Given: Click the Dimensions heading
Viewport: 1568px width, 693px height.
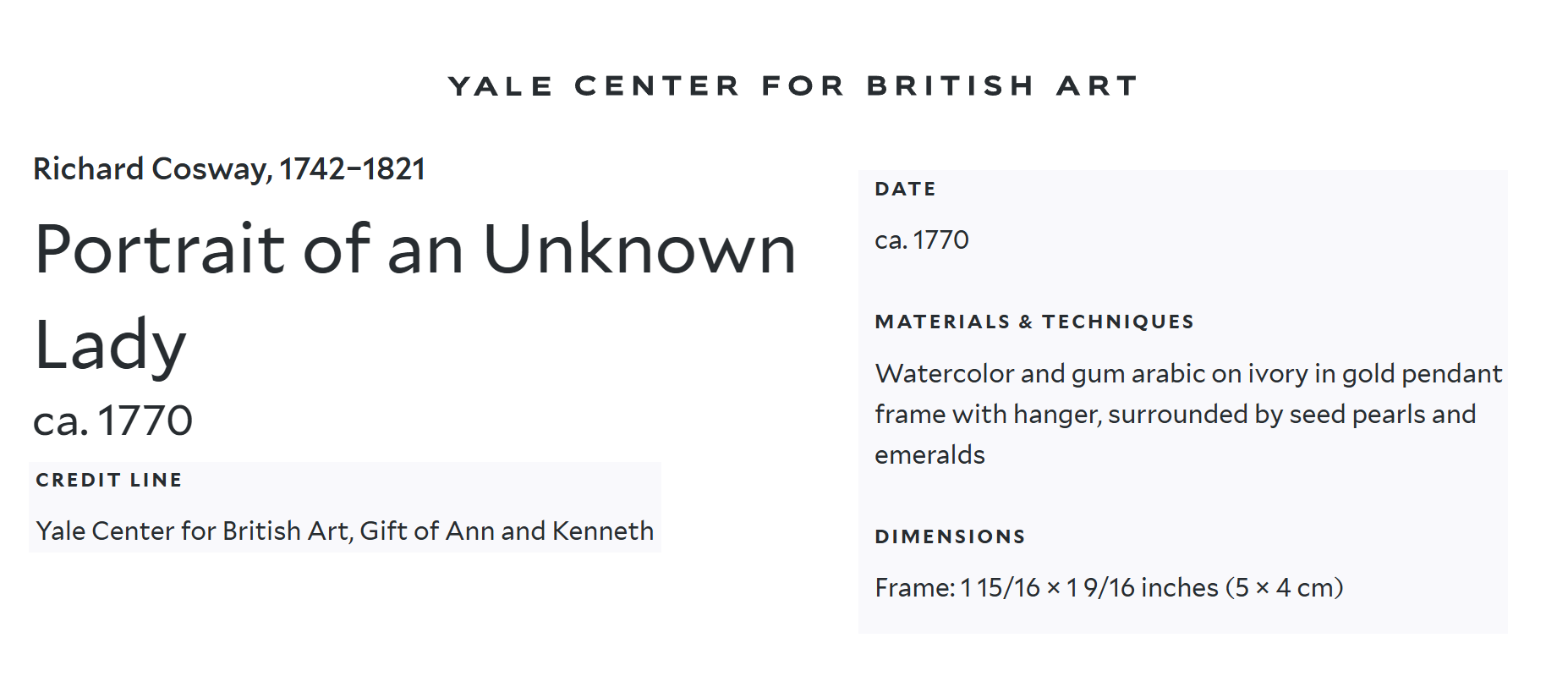Looking at the screenshot, I should tap(950, 536).
